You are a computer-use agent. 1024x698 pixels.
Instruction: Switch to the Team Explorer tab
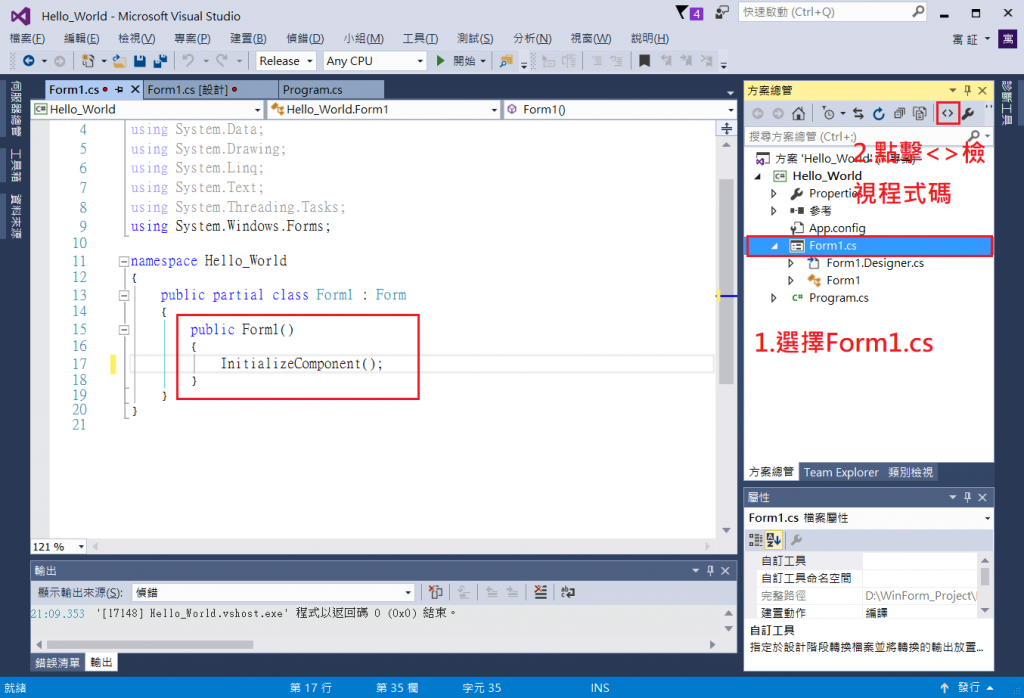[840, 472]
